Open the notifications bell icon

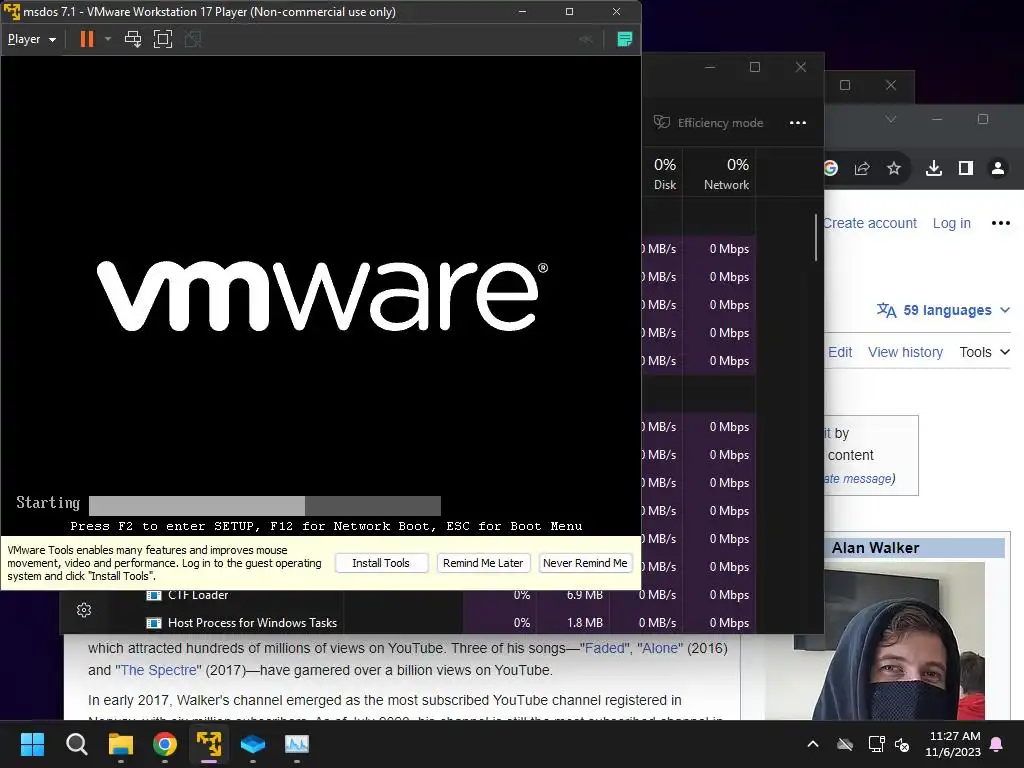coord(997,744)
